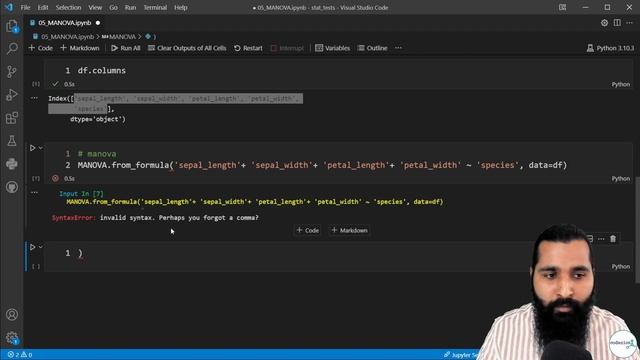Open errors and warnings count in status bar

click(20, 355)
